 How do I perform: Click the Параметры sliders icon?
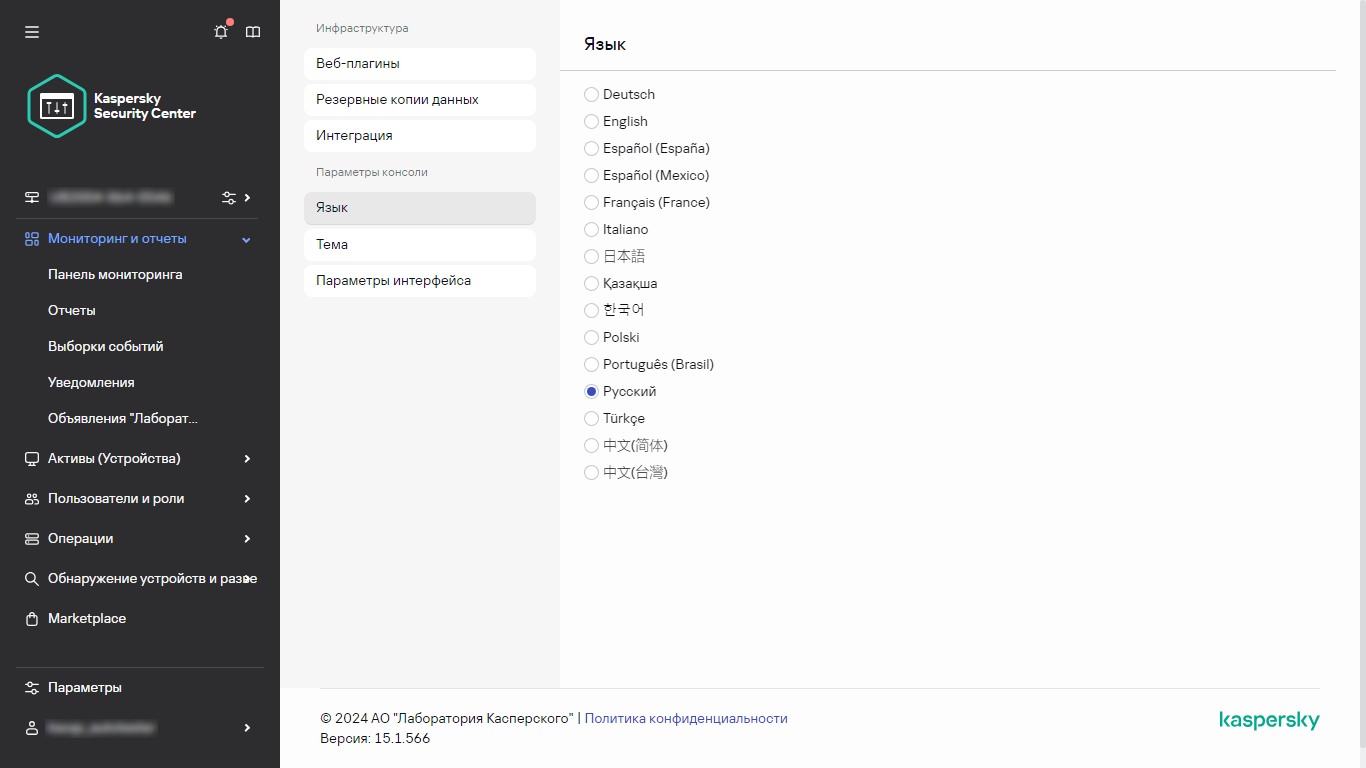[x=32, y=688]
